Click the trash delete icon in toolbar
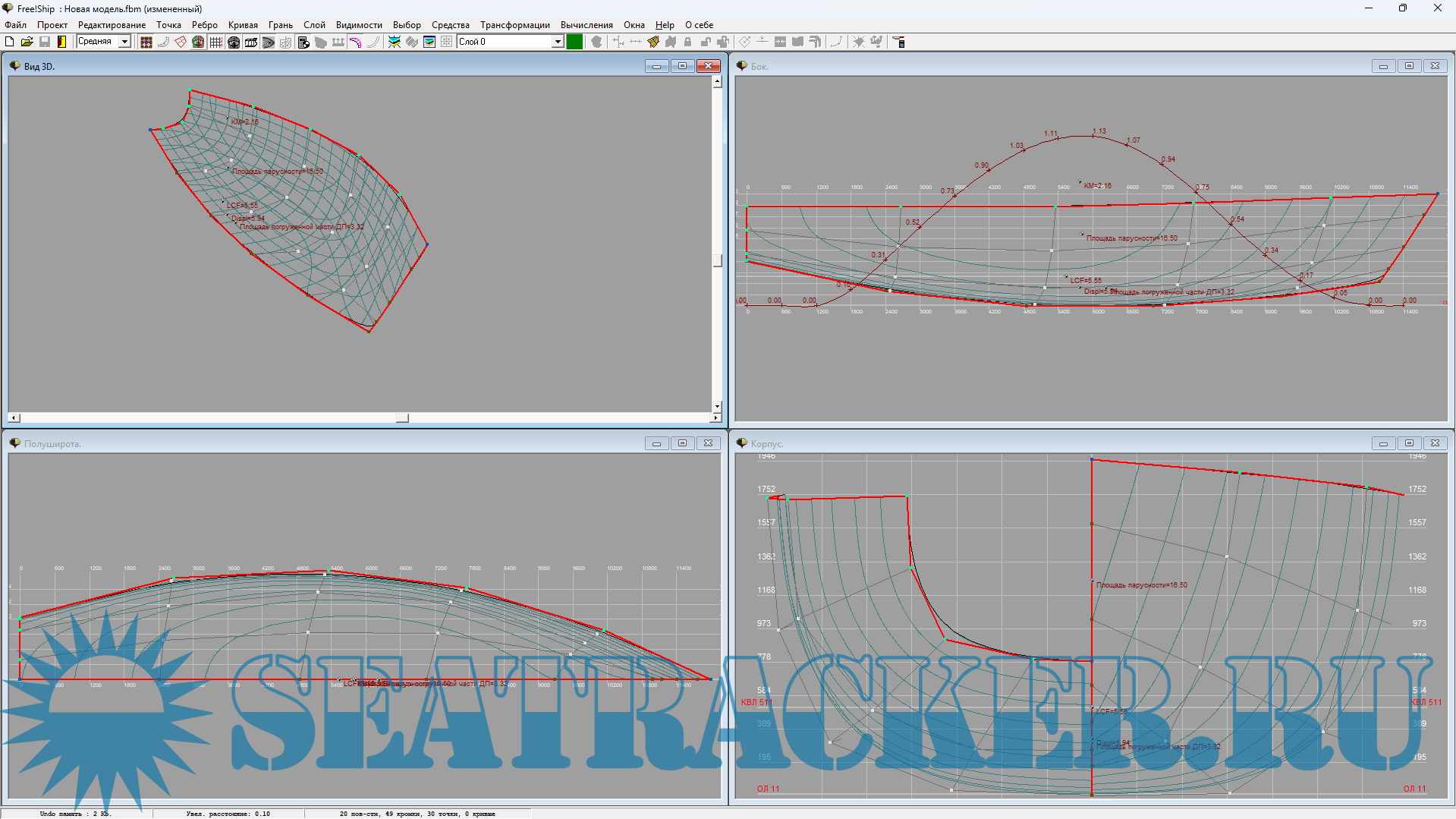Screen dimensions: 1456x819 899,42
